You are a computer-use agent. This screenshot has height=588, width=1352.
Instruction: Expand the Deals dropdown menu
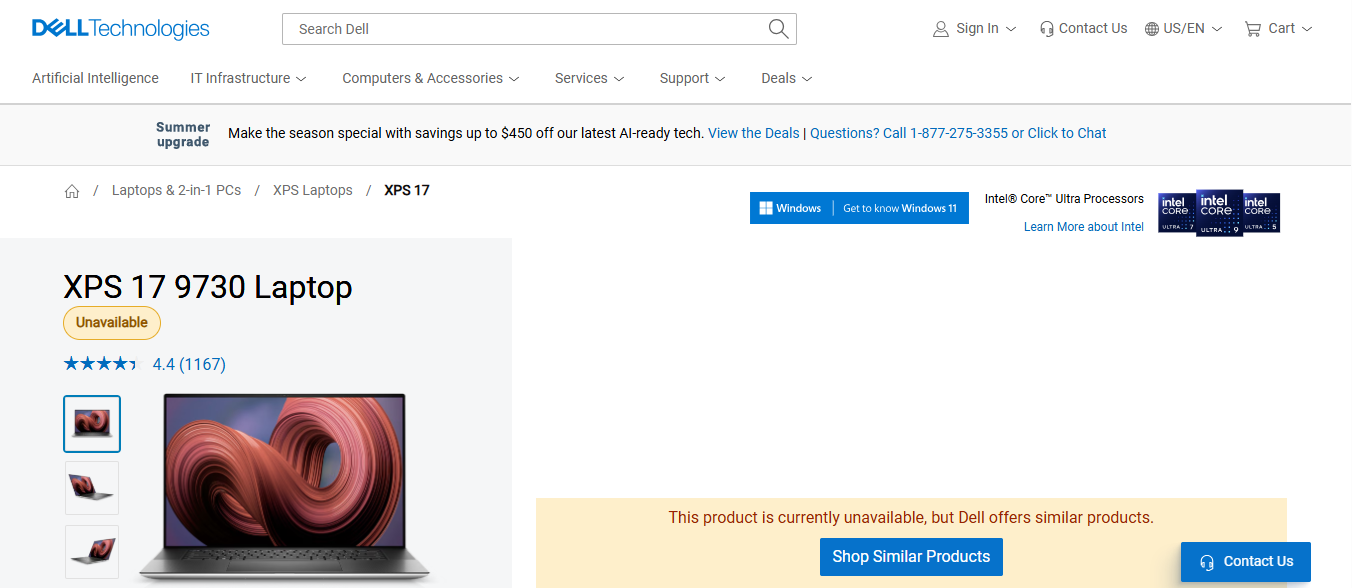(786, 78)
